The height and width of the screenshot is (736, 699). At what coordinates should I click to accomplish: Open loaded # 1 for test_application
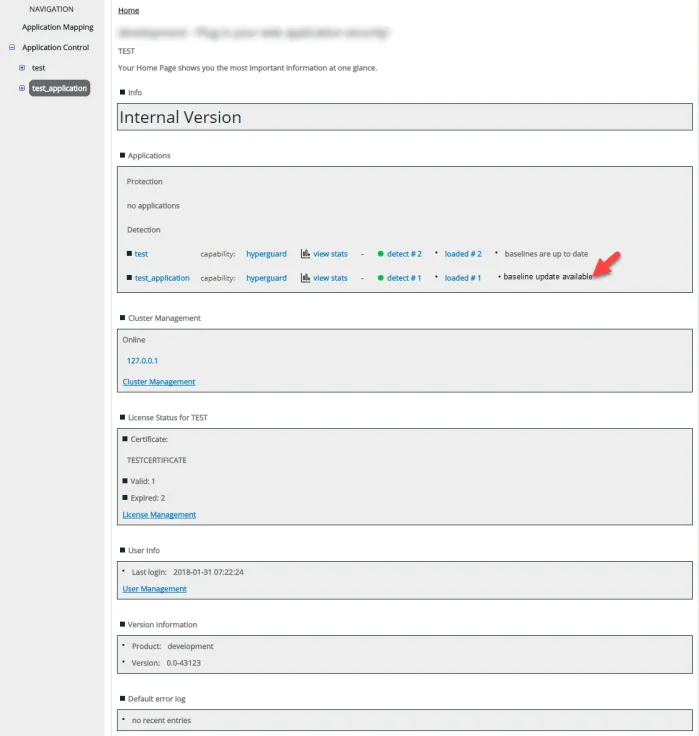point(463,278)
